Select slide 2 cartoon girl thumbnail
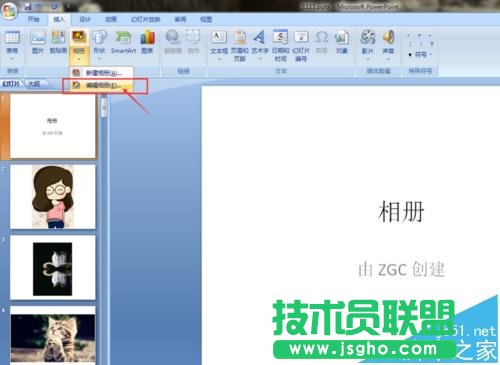 point(53,197)
